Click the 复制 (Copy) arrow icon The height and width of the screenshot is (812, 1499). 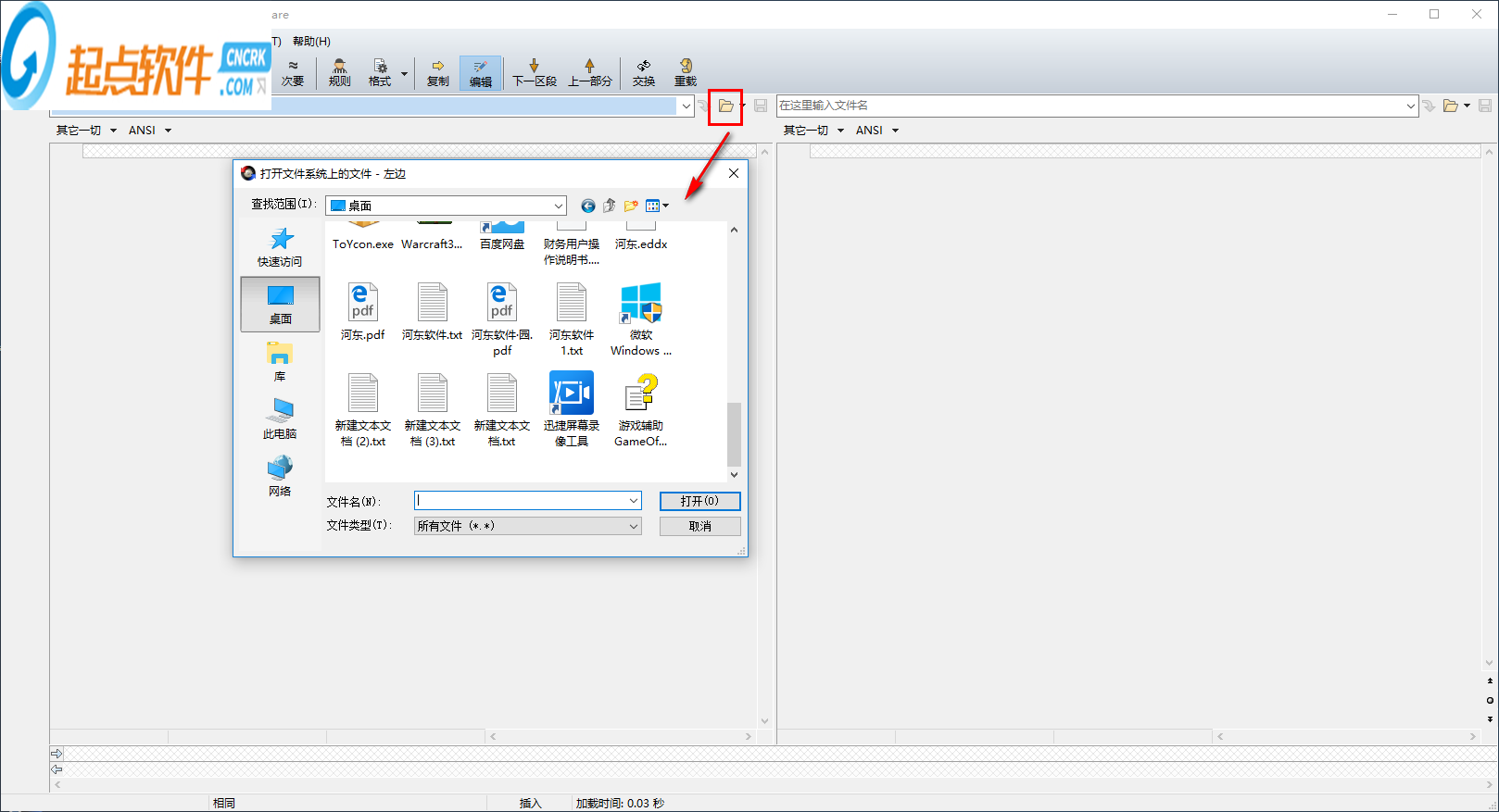click(437, 72)
